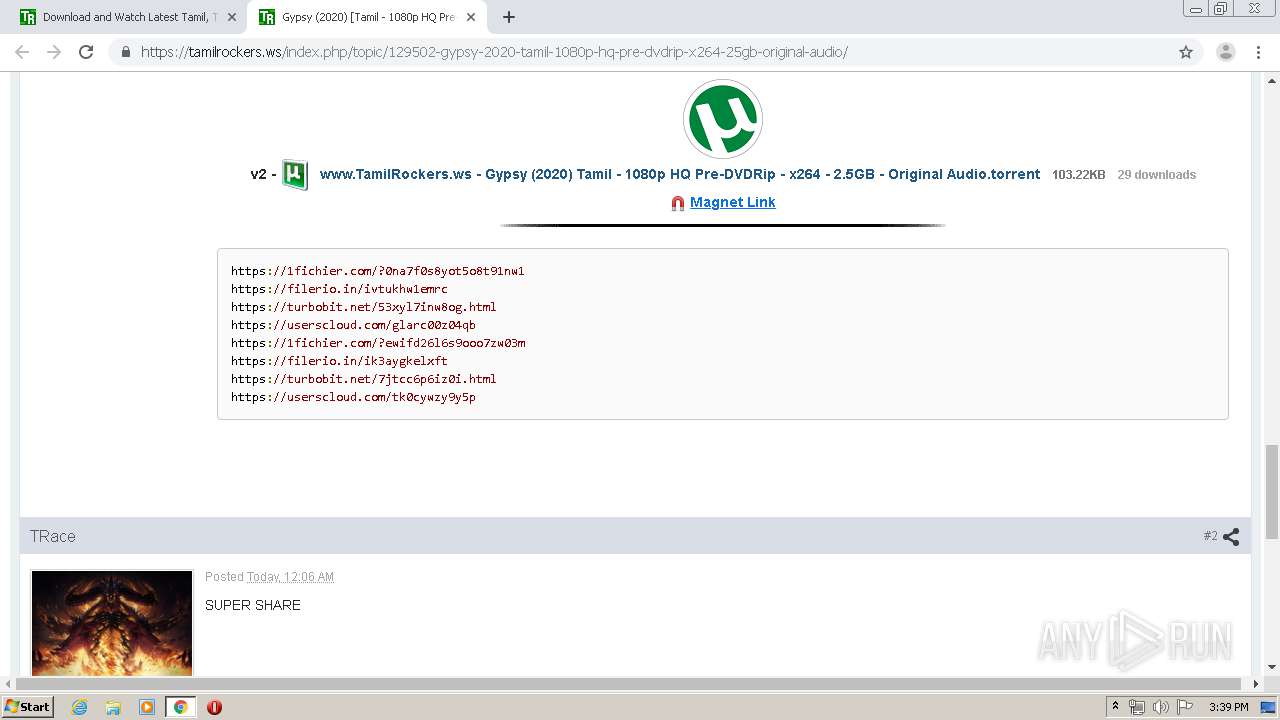Click the vertical scrollbar down arrow
Image resolution: width=1280 pixels, height=720 pixels.
[1272, 667]
